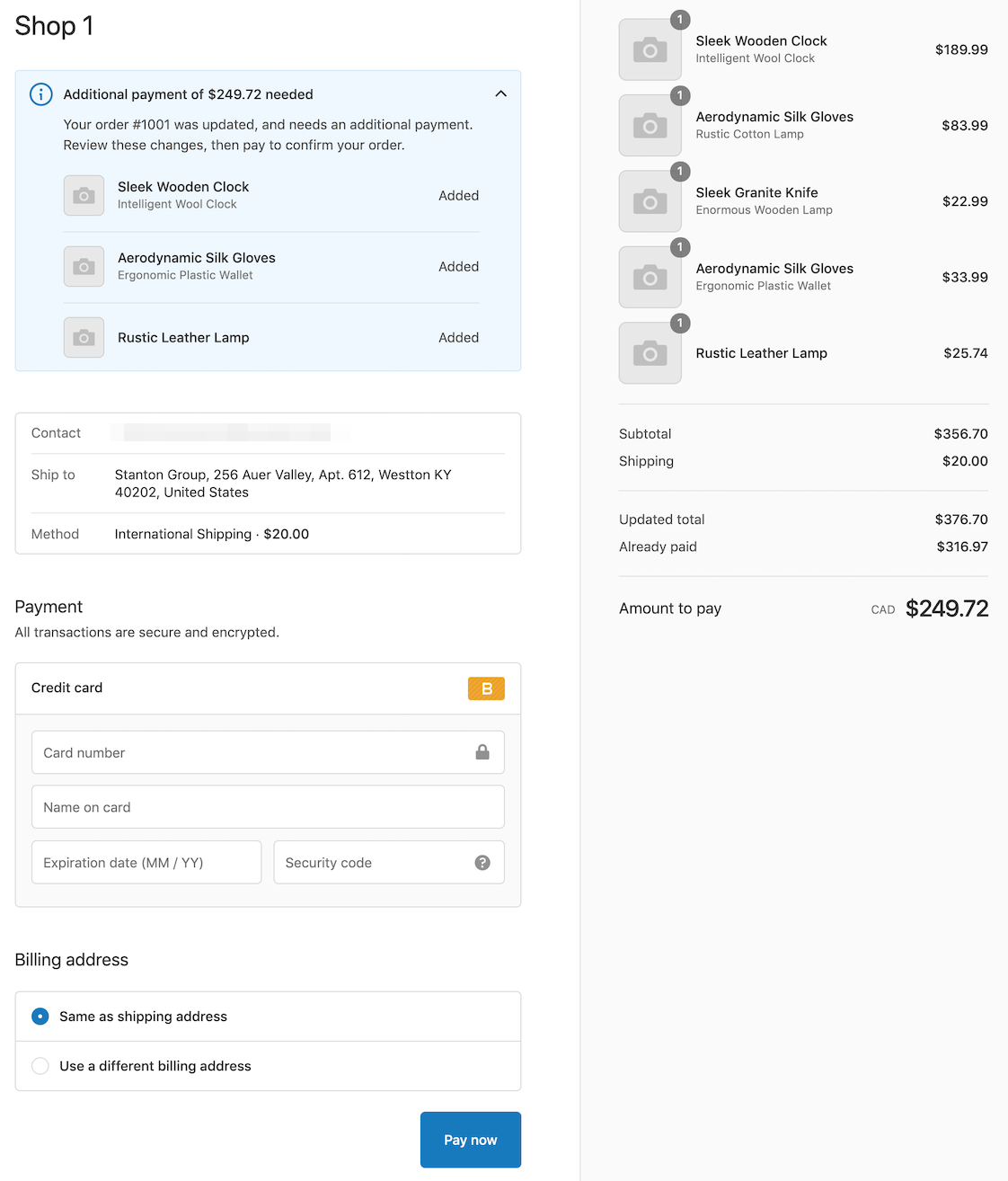Image resolution: width=1008 pixels, height=1181 pixels.
Task: Click the orange B card brand badge
Action: point(486,688)
